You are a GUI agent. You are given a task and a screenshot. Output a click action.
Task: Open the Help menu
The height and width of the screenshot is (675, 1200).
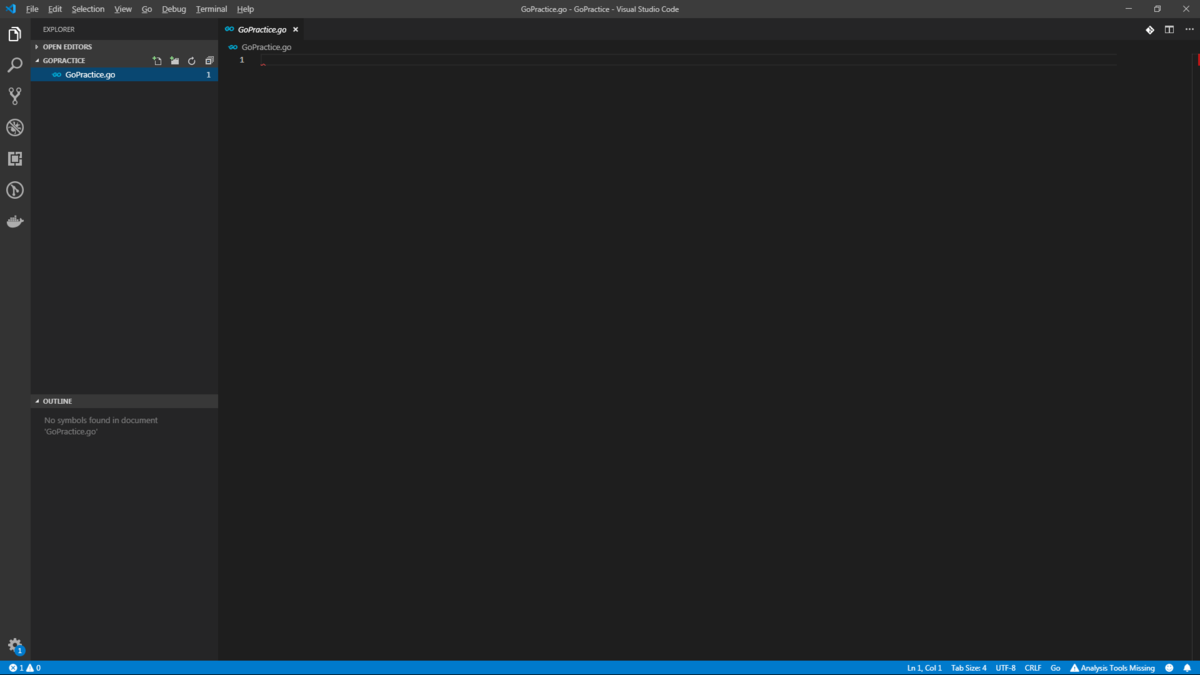[x=245, y=9]
